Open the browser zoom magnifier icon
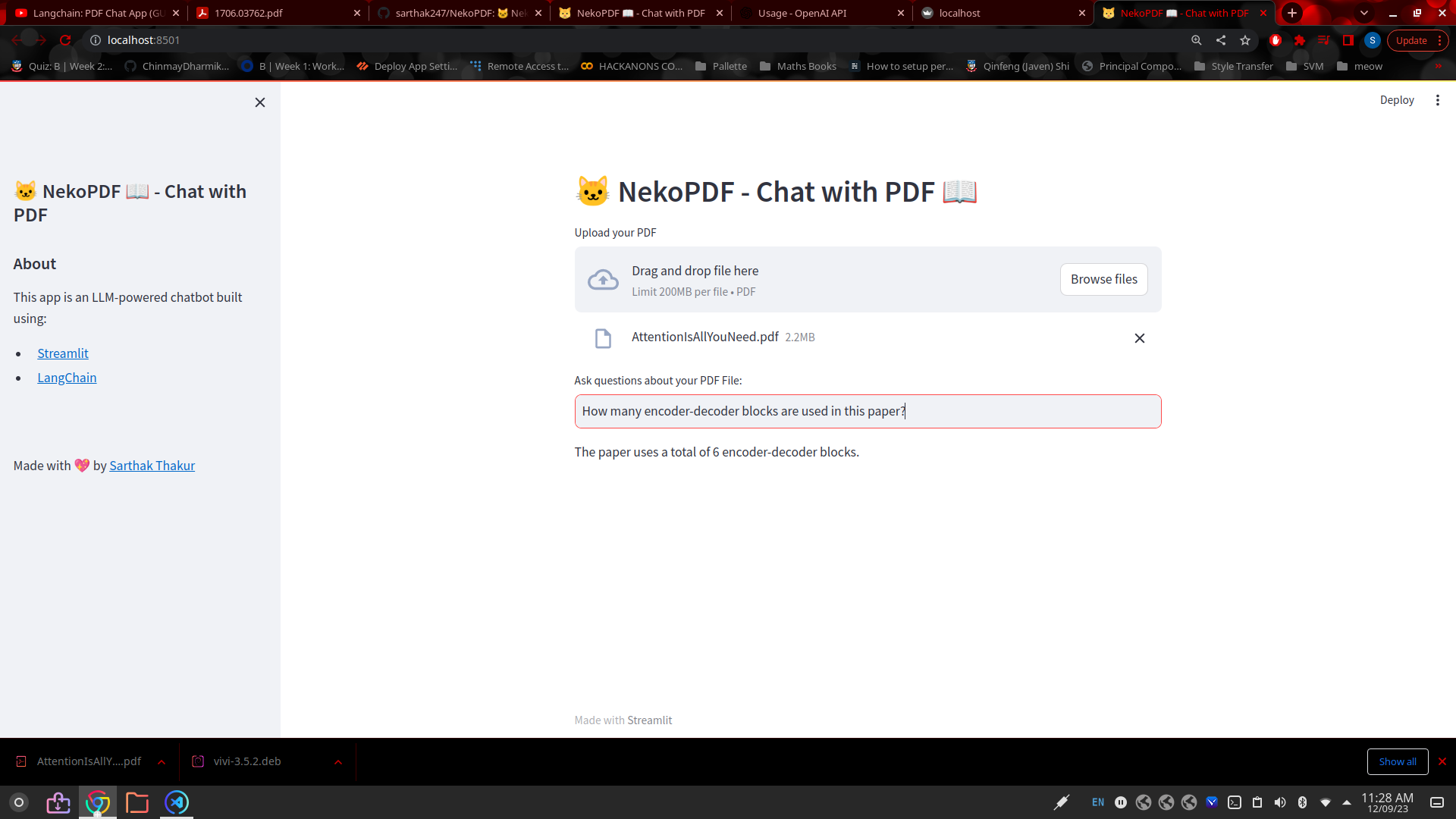This screenshot has width=1456, height=819. [1196, 40]
